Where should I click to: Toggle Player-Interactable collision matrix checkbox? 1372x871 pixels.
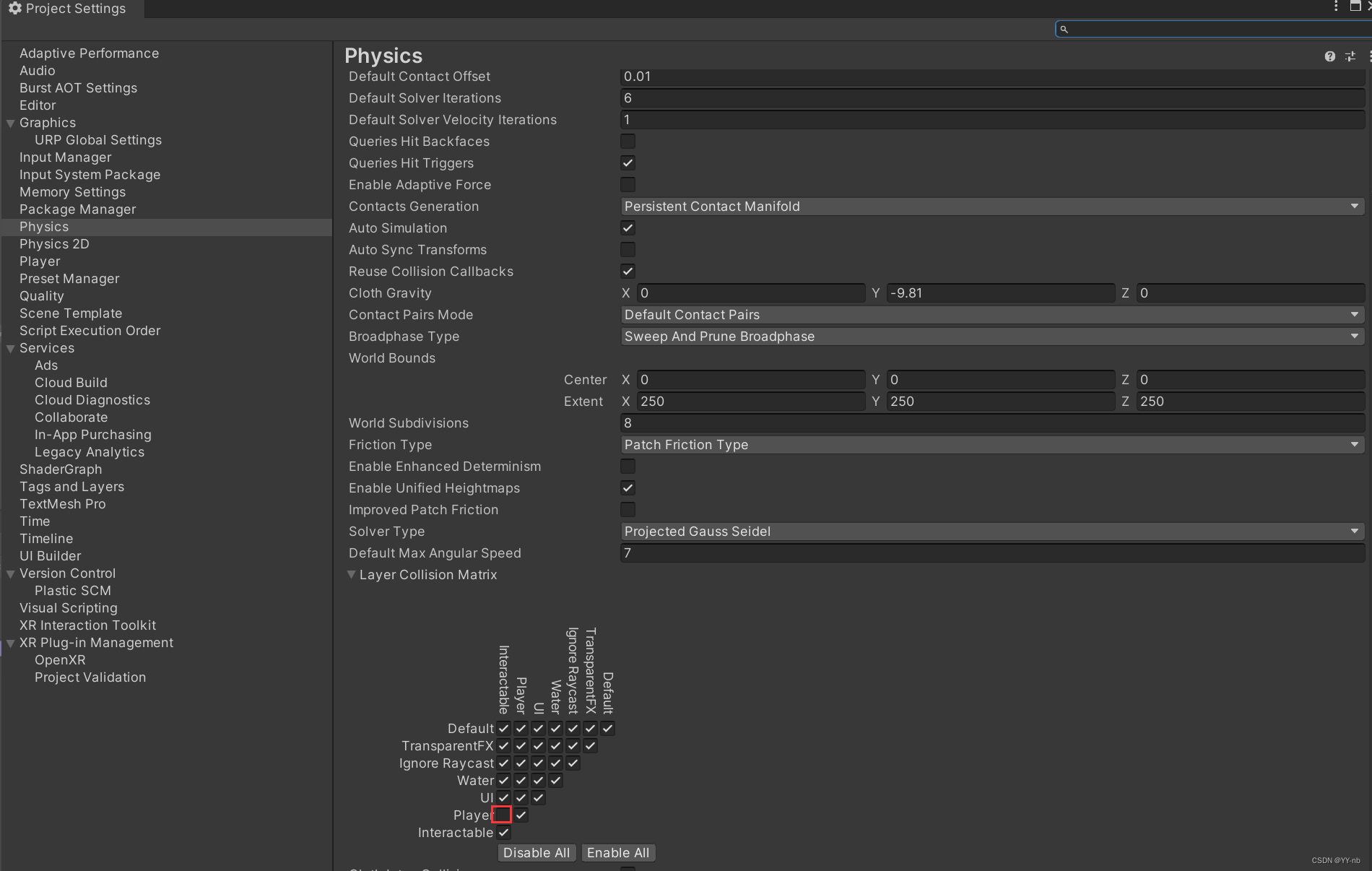point(502,815)
